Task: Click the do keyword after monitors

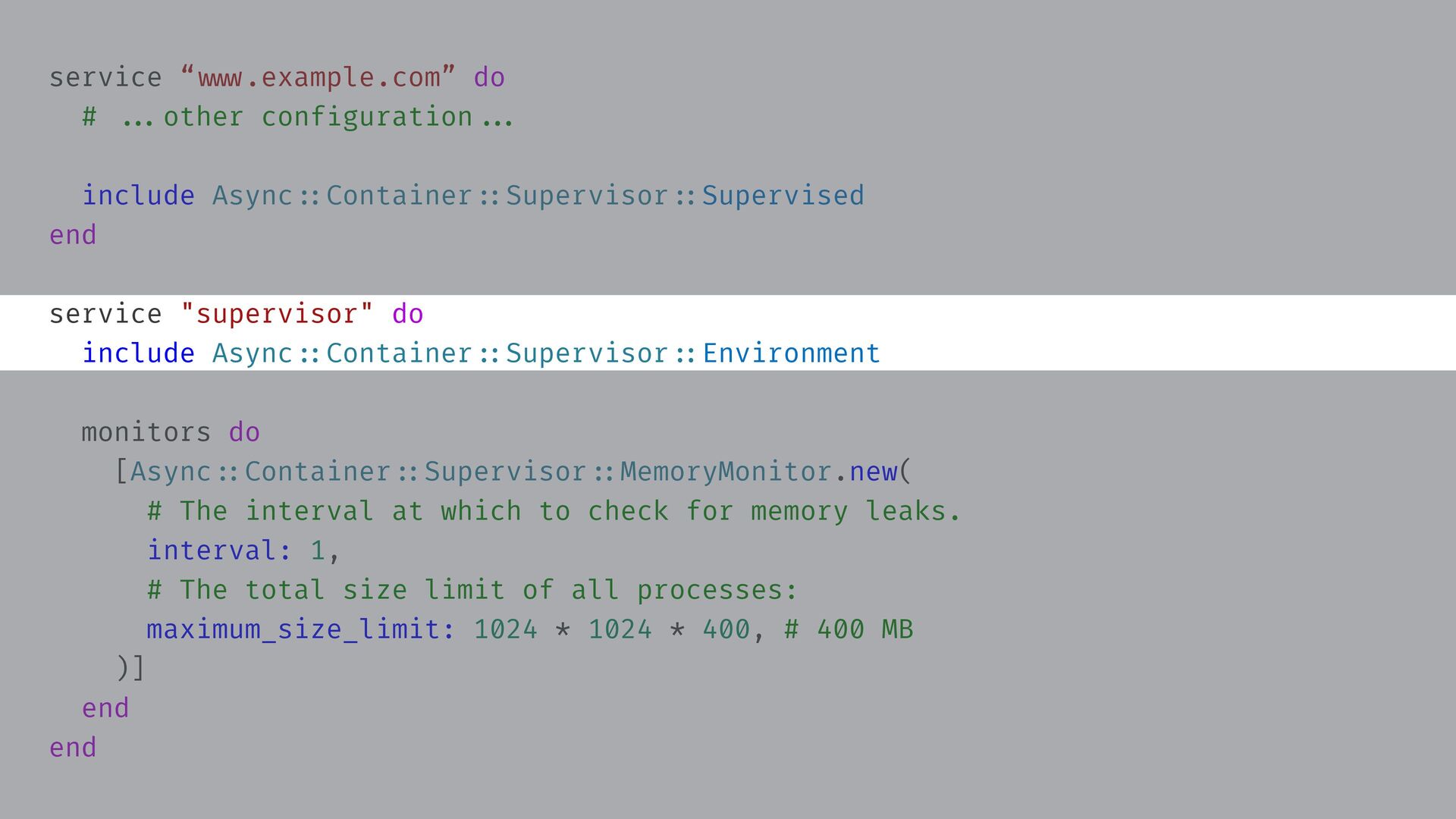Action: click(244, 432)
